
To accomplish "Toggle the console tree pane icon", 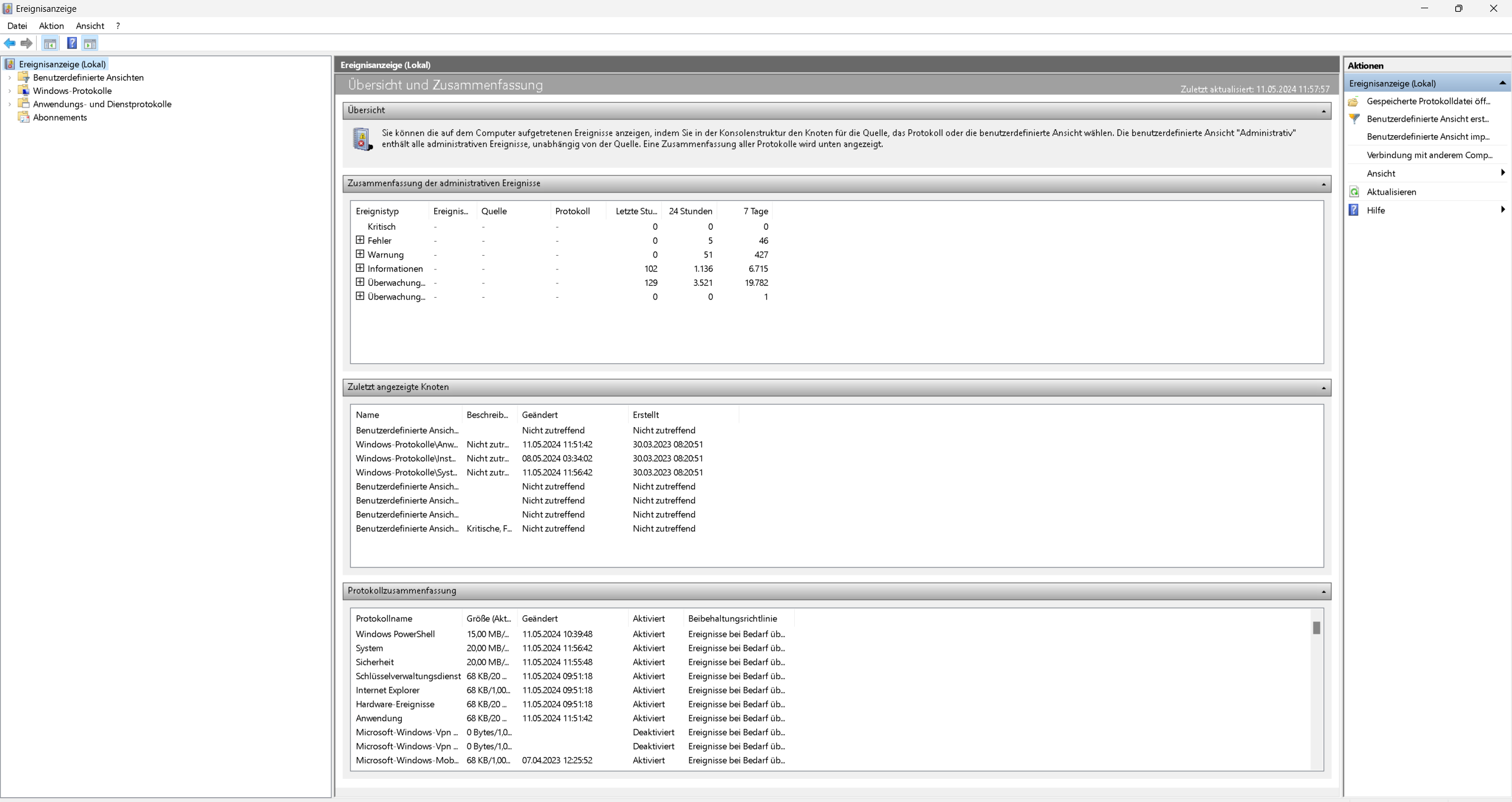I will click(x=50, y=43).
